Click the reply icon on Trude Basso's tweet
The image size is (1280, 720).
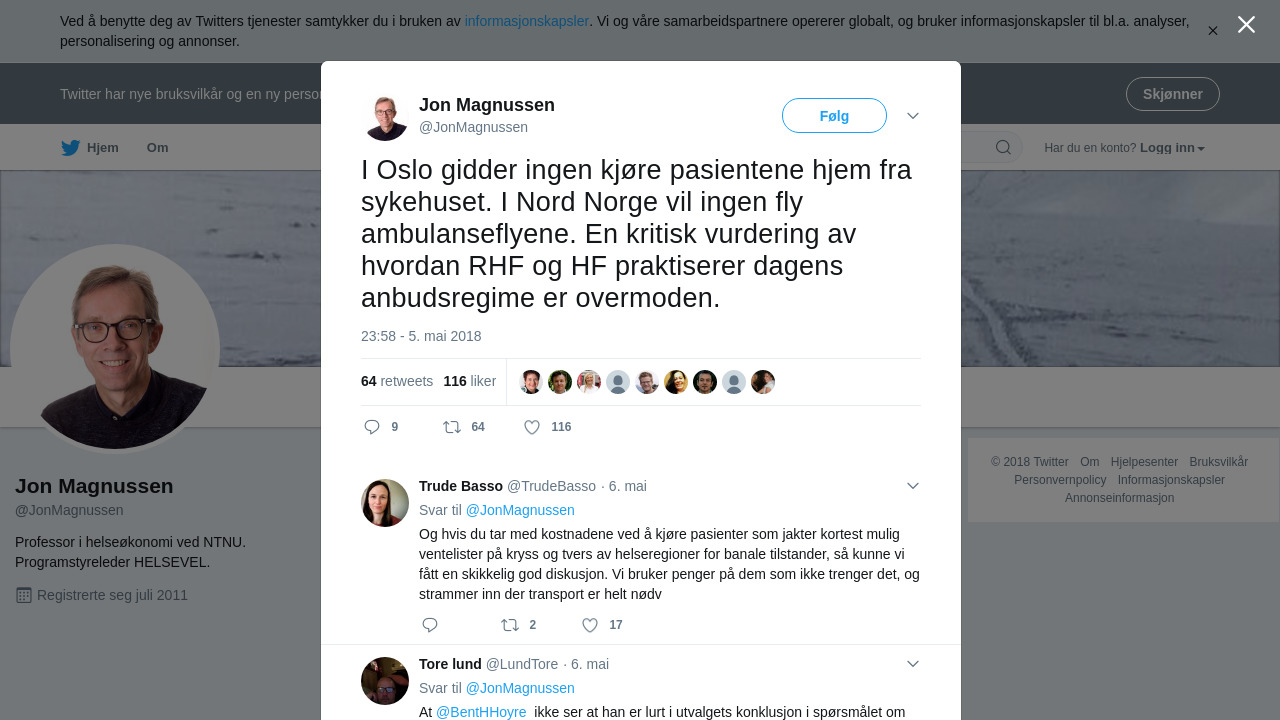430,625
